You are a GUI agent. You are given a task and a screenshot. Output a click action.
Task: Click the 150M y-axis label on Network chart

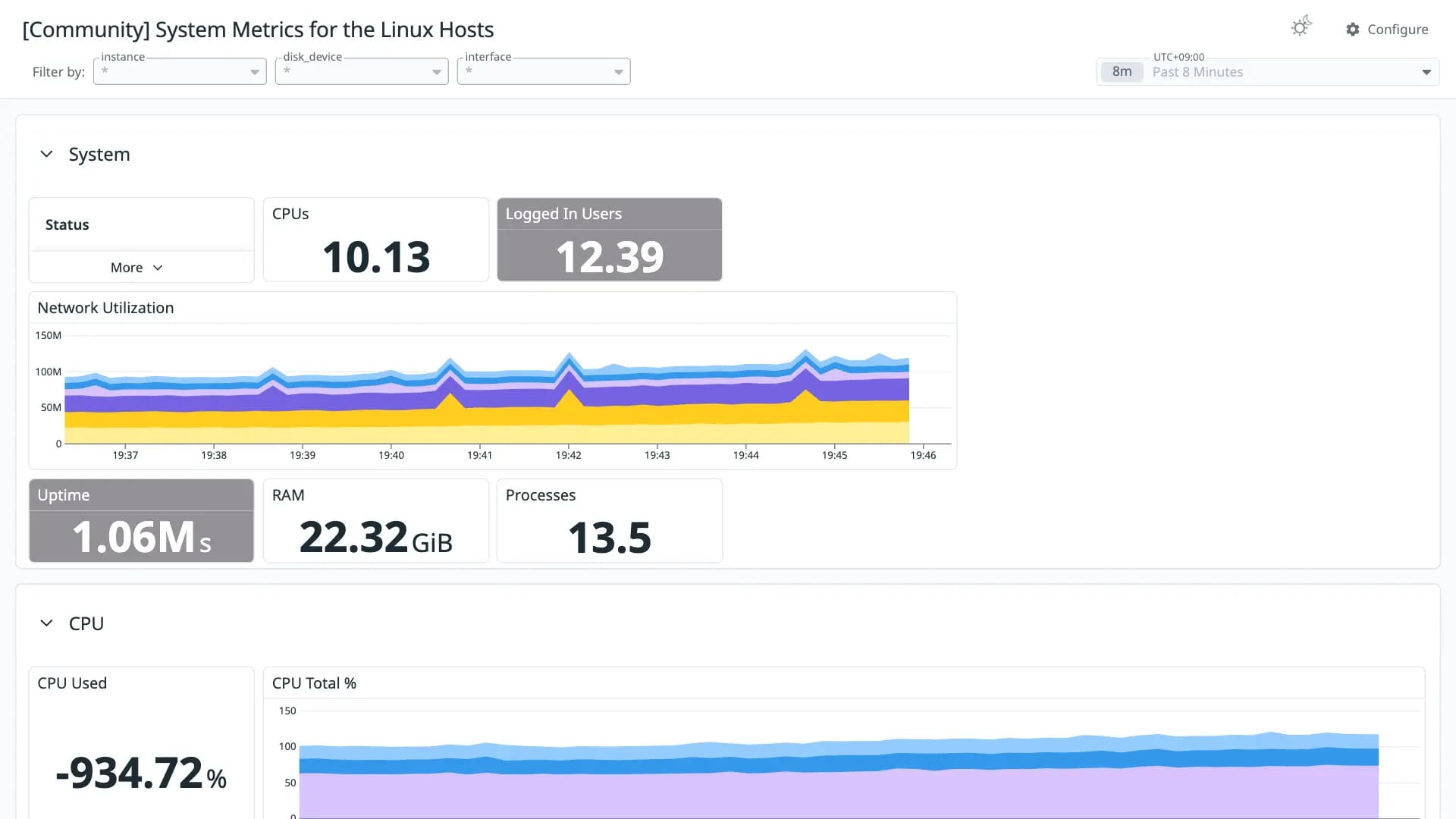click(49, 335)
